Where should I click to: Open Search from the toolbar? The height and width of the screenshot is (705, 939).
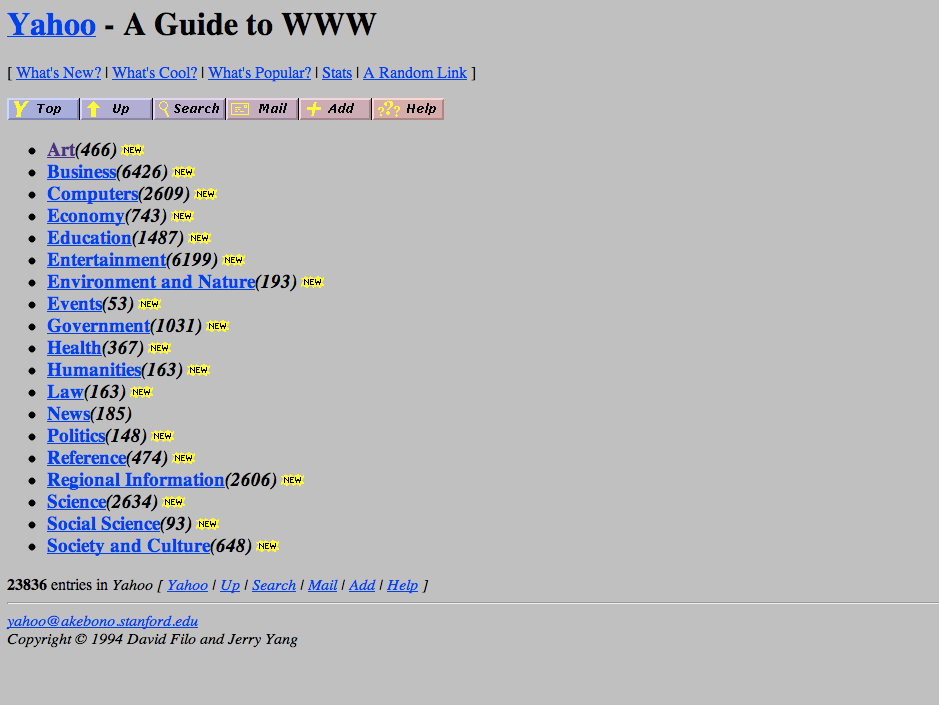point(189,109)
